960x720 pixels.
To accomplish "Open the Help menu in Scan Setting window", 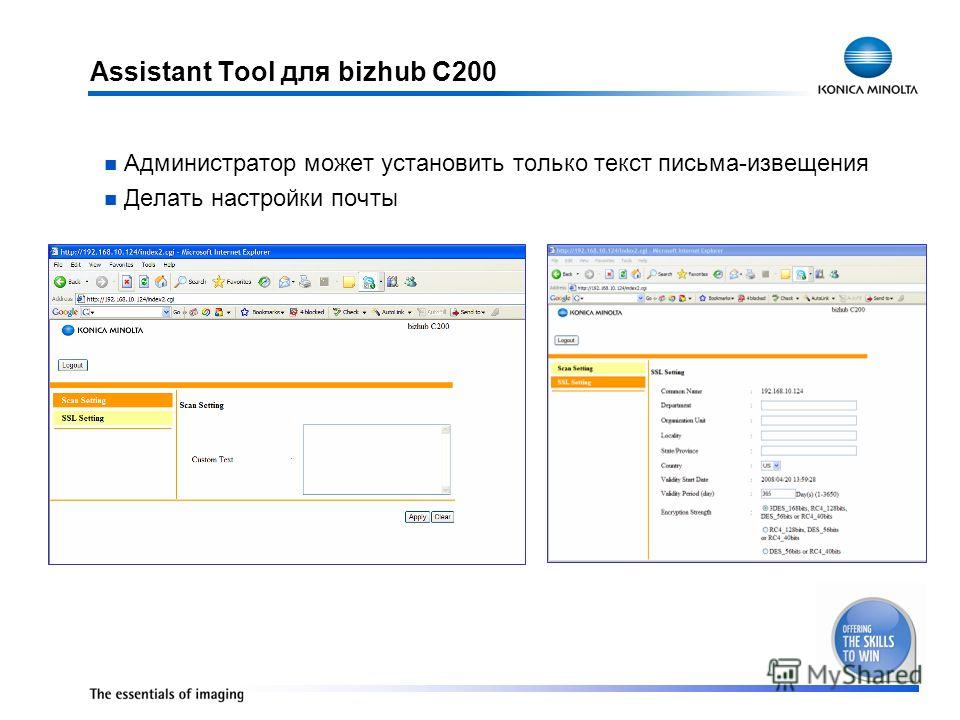I will pyautogui.click(x=169, y=265).
